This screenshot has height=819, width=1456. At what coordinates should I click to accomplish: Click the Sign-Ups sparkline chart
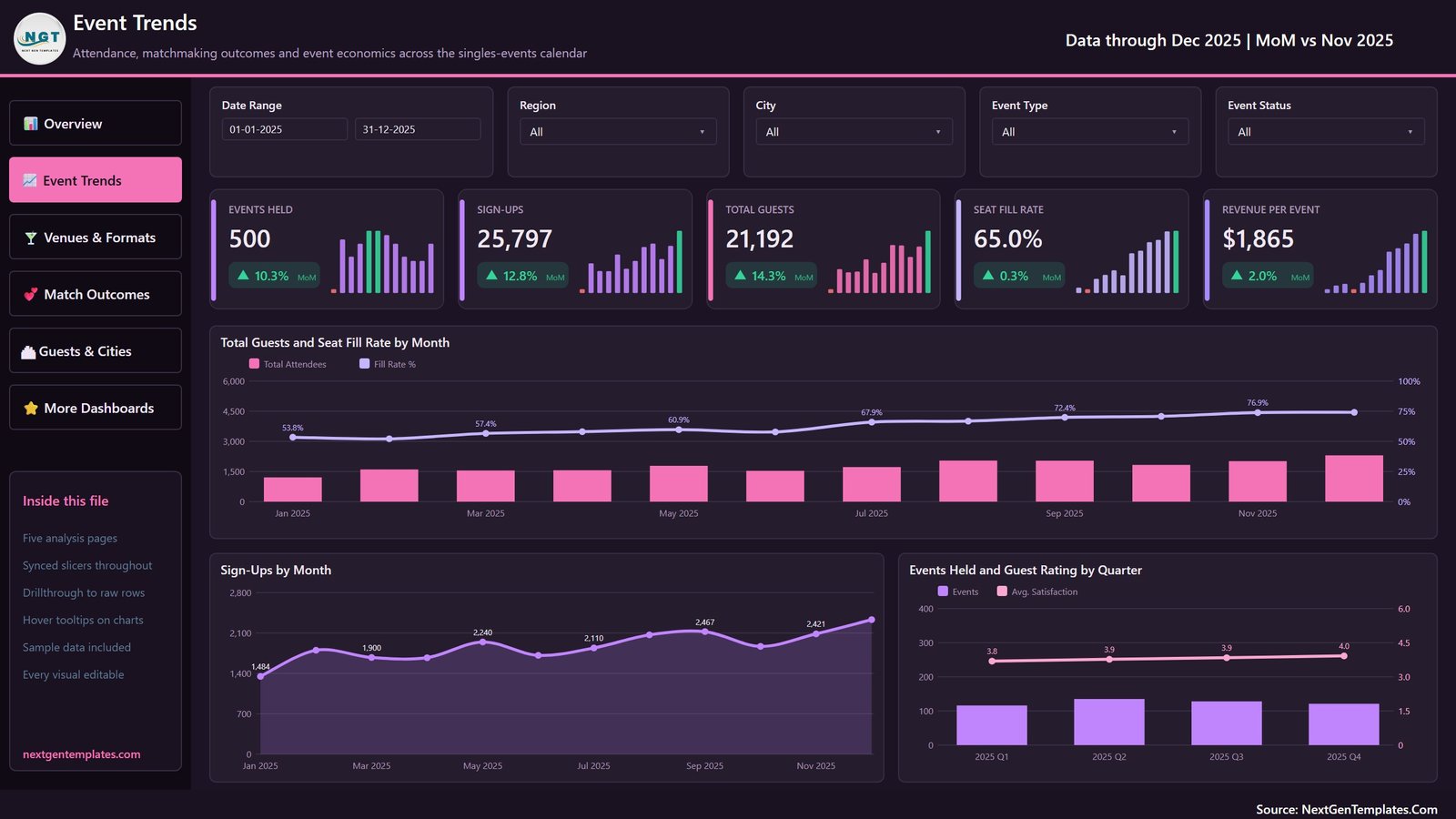coord(631,261)
